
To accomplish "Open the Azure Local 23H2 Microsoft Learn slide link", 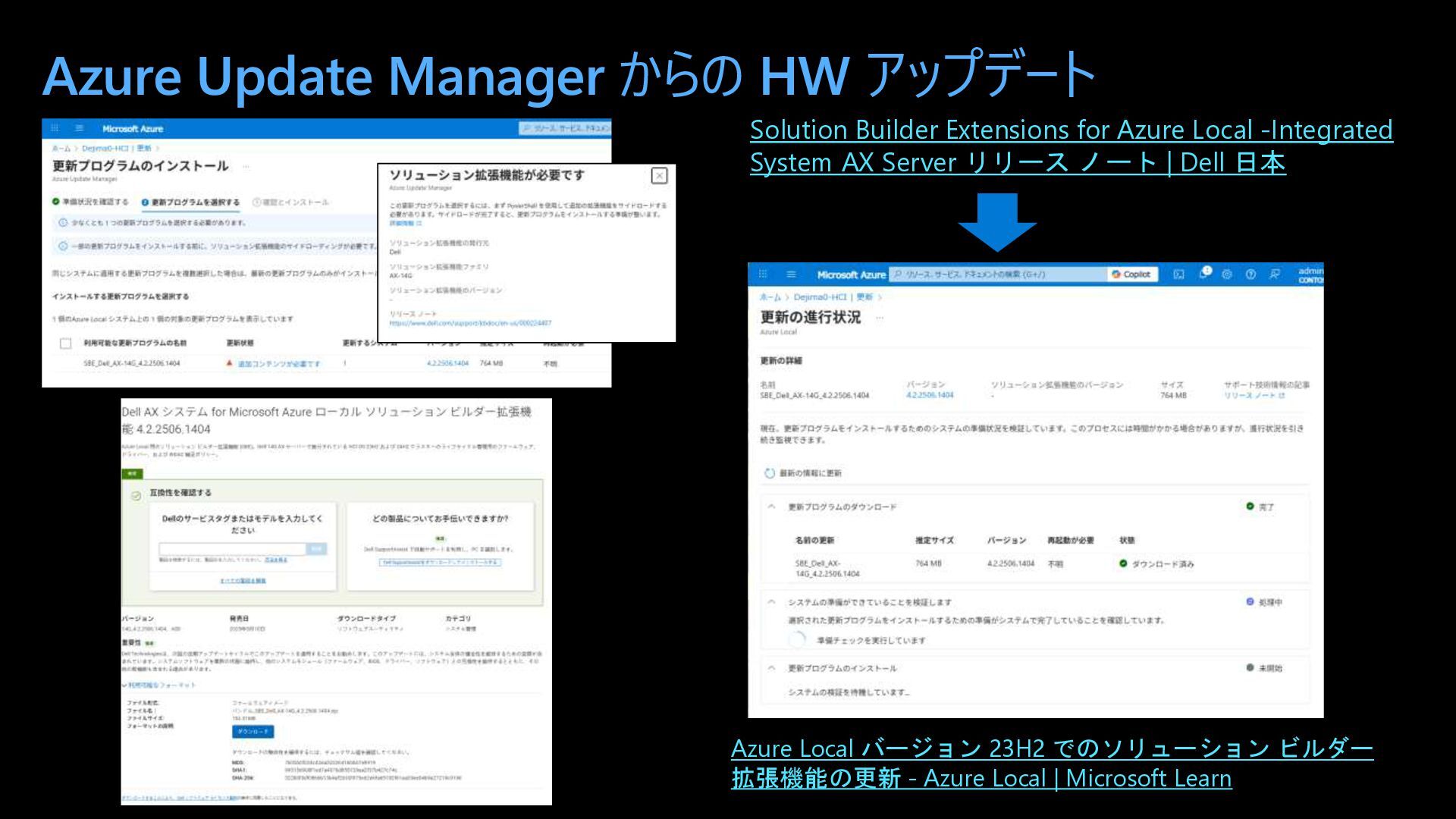I will (1053, 763).
